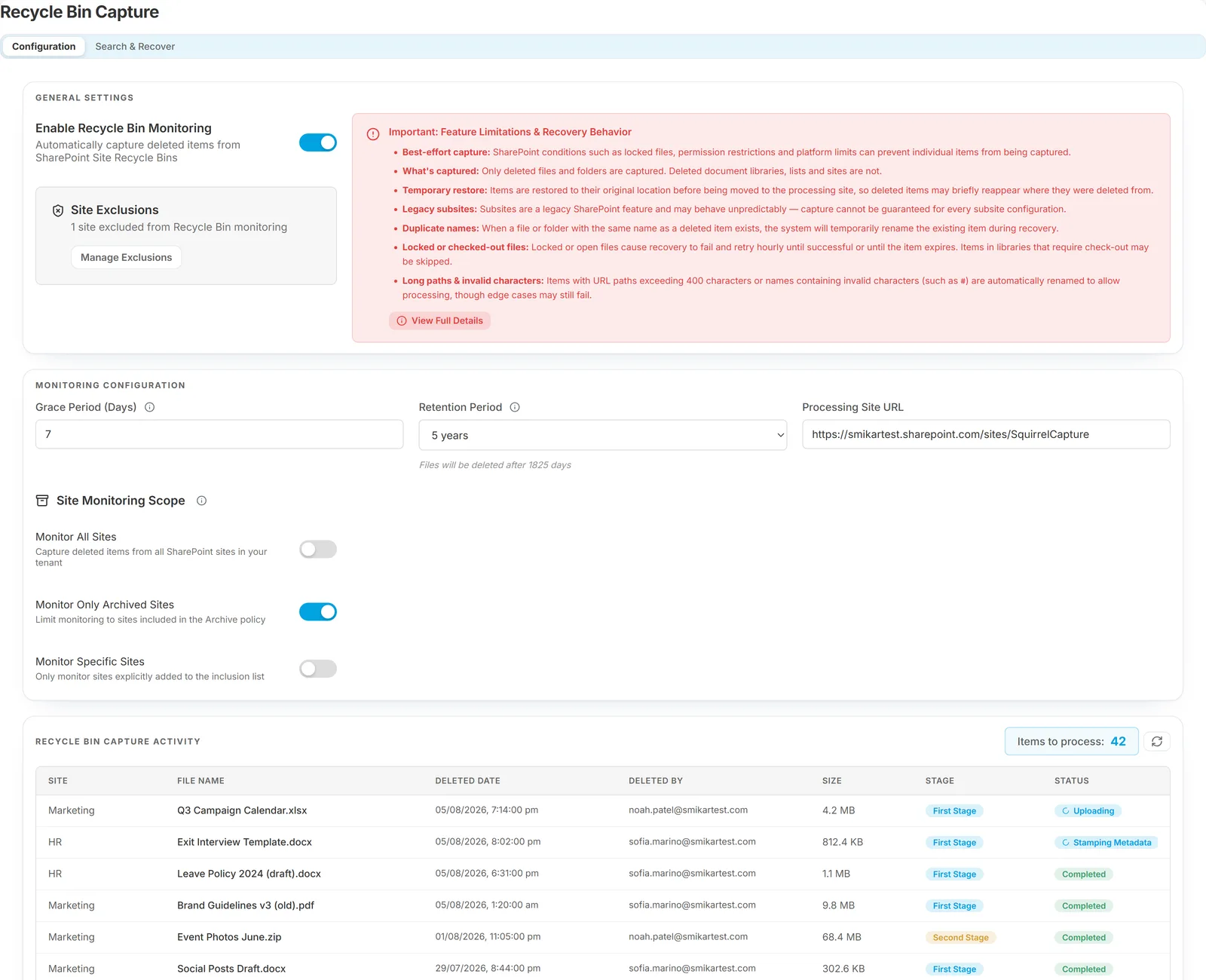Select the Configuration tab
The image size is (1206, 980).
44,47
